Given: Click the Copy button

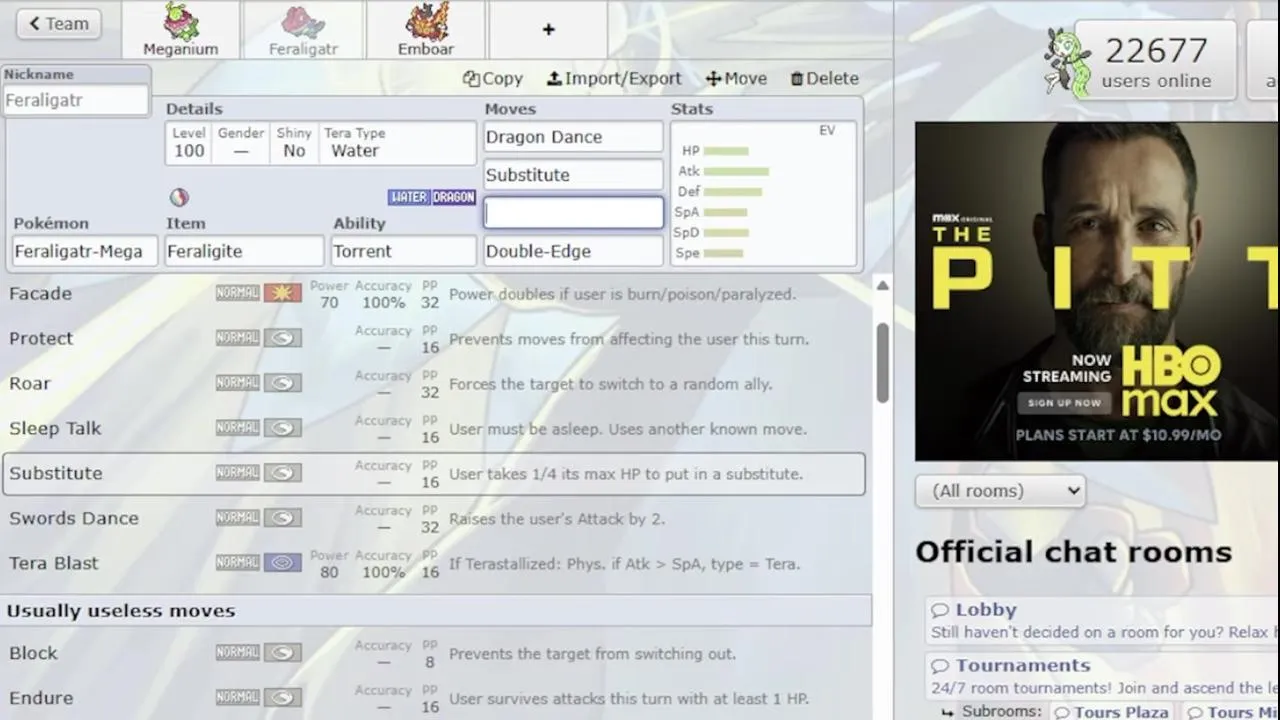Looking at the screenshot, I should pos(493,78).
